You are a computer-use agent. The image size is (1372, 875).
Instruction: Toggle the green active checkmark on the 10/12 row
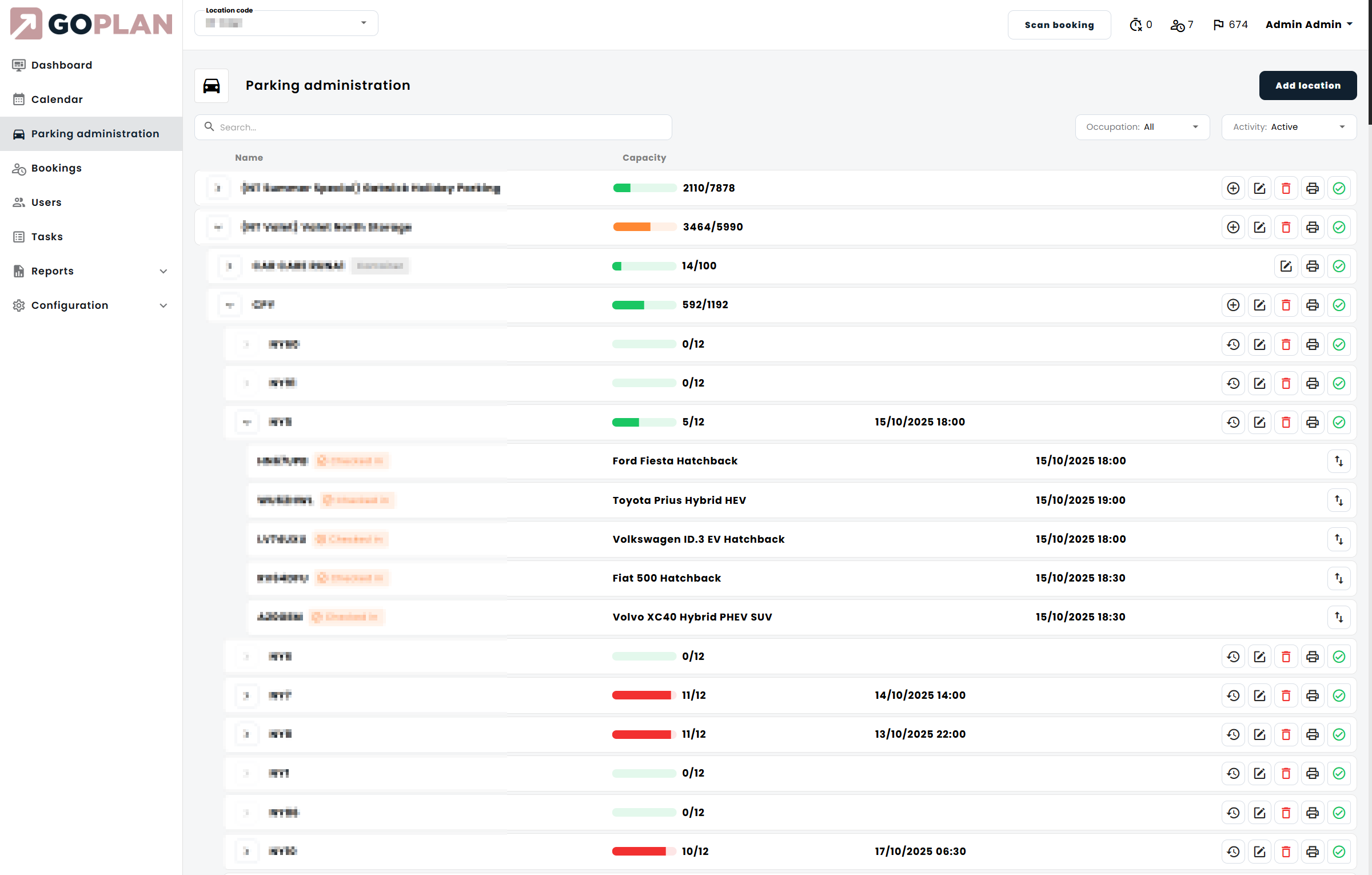tap(1338, 852)
